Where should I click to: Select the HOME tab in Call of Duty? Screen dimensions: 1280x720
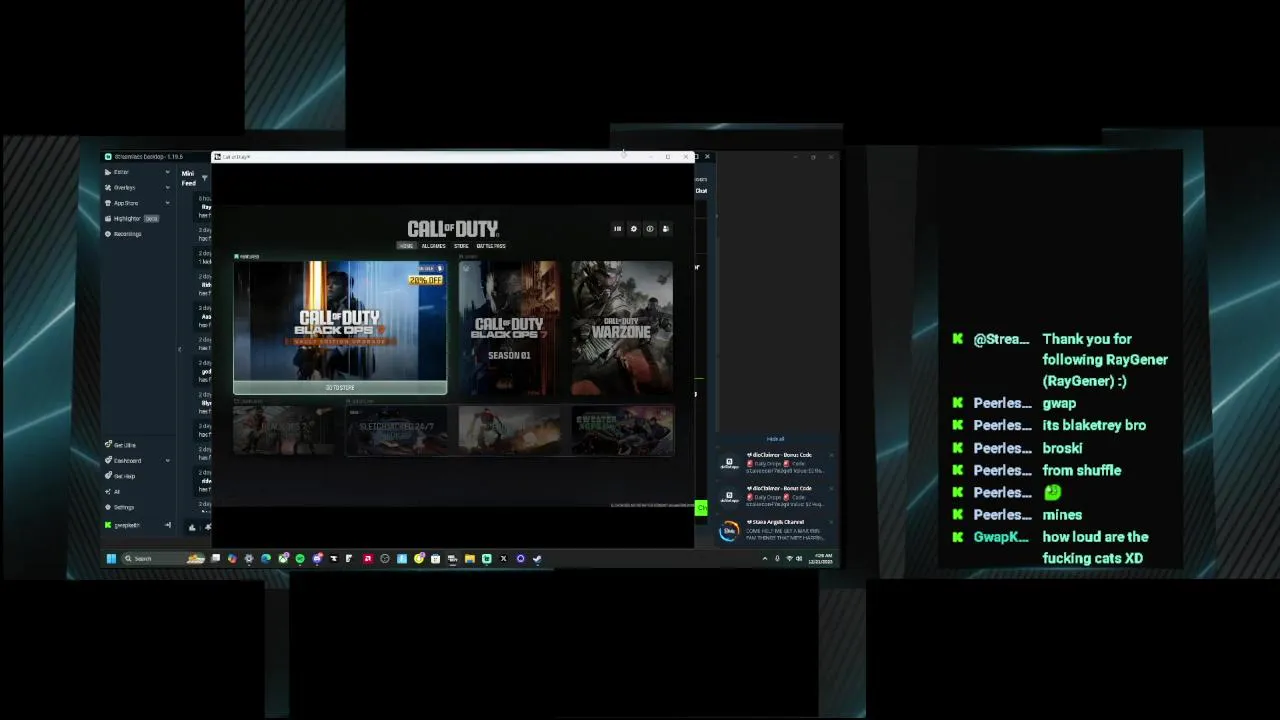point(406,246)
